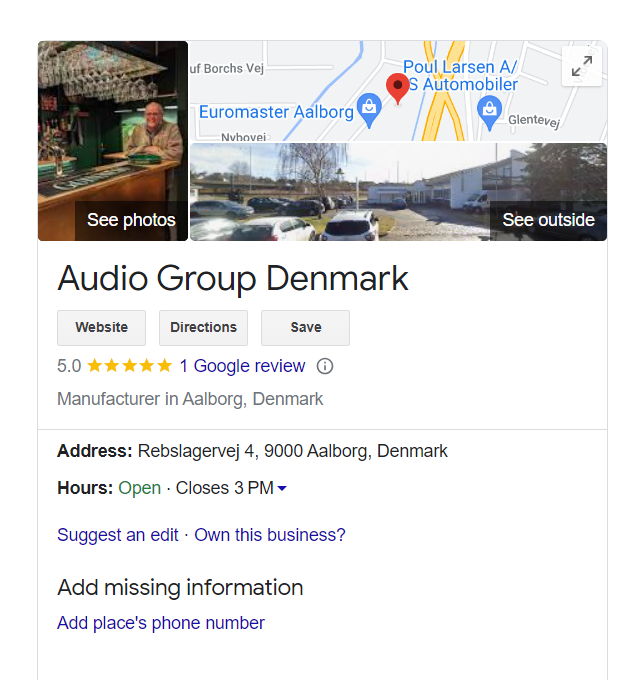
Task: Click Manufacturer in Aalborg, Denmark text
Action: 190,399
